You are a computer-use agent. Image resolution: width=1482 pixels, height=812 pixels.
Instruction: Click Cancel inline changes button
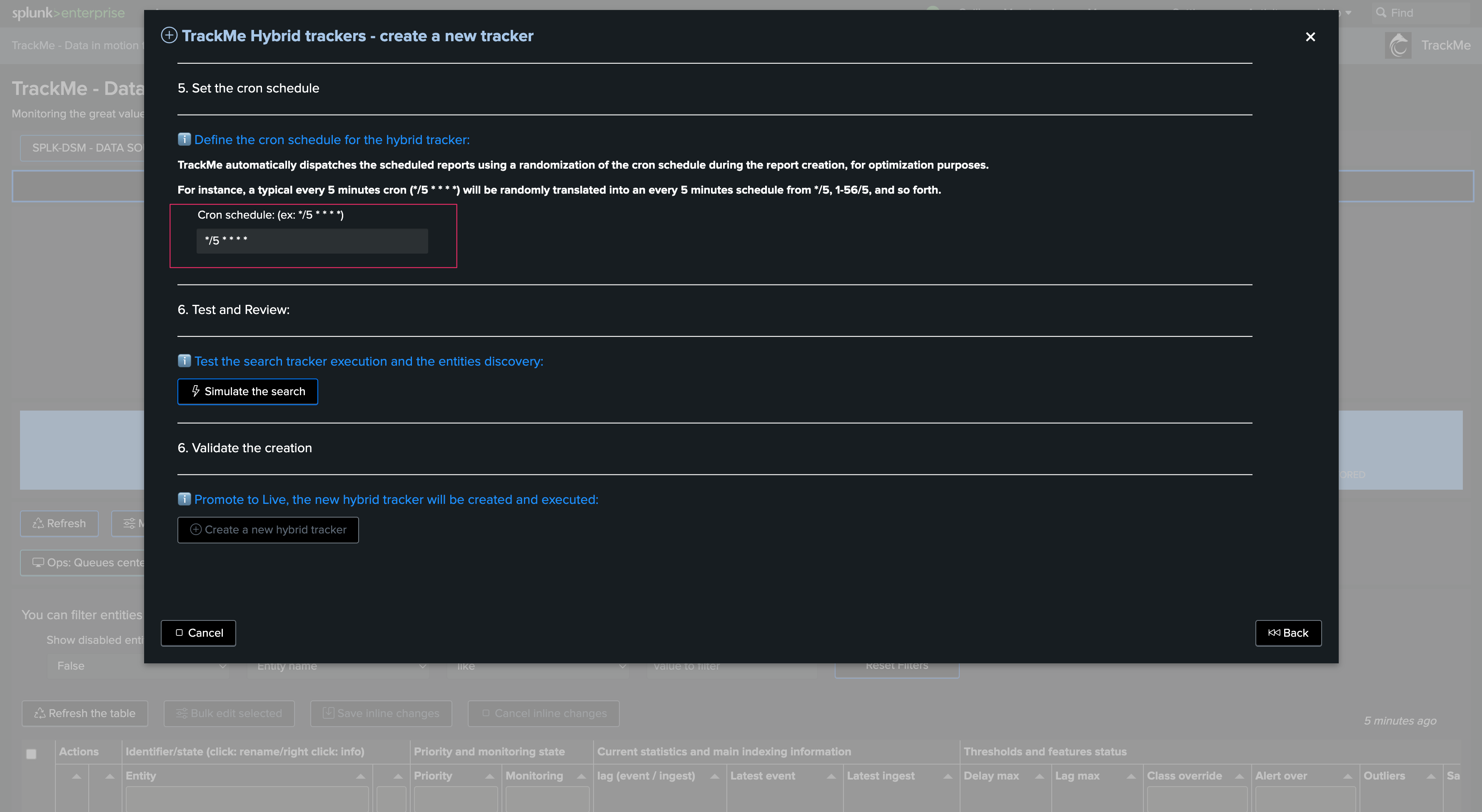544,713
